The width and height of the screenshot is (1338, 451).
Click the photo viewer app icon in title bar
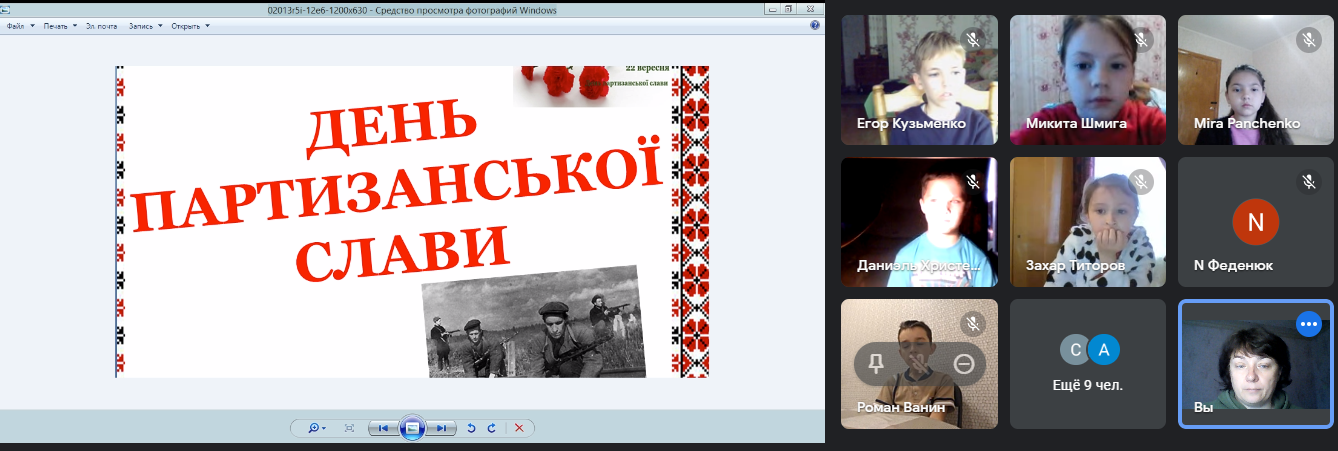coord(5,9)
